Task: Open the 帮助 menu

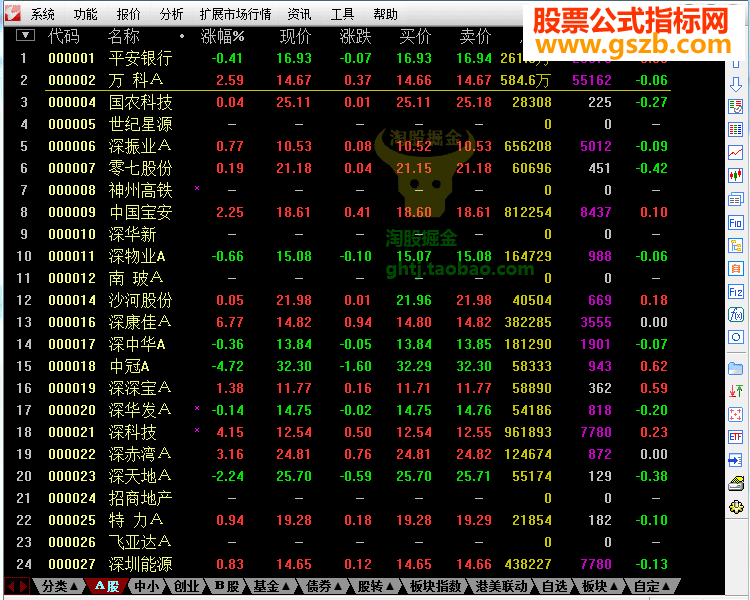Action: pos(386,14)
